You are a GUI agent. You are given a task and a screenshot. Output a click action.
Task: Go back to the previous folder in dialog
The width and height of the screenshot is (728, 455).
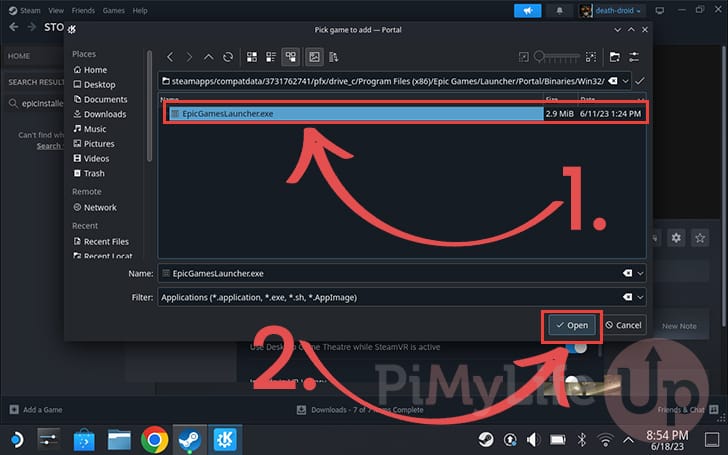coord(170,57)
